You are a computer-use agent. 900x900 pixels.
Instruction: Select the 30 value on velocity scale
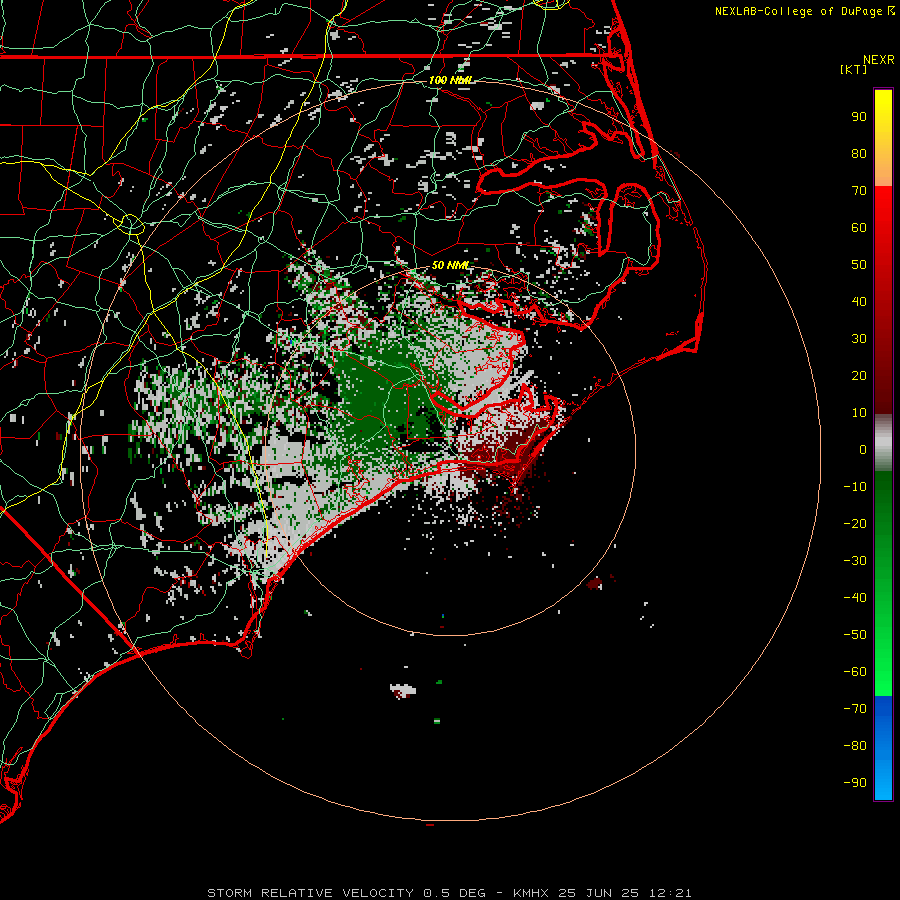tap(859, 339)
